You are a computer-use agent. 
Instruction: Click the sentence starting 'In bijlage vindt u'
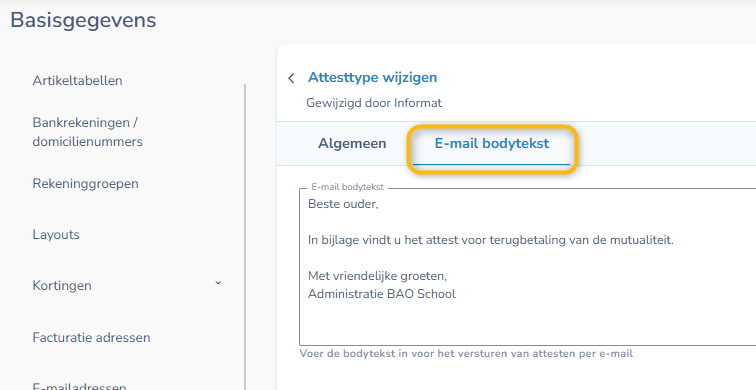tap(490, 240)
